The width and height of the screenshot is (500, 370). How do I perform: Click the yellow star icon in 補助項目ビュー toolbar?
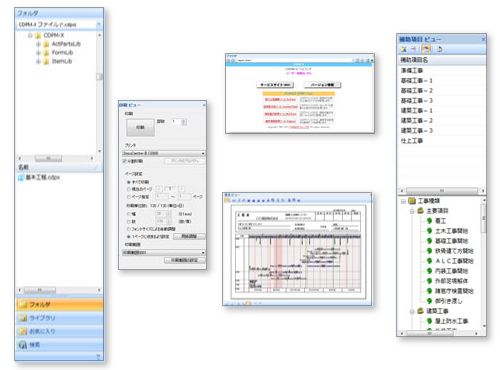pyautogui.click(x=404, y=49)
